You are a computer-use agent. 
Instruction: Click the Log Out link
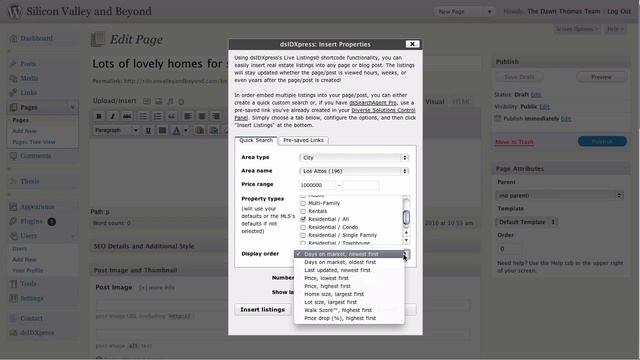pyautogui.click(x=619, y=11)
